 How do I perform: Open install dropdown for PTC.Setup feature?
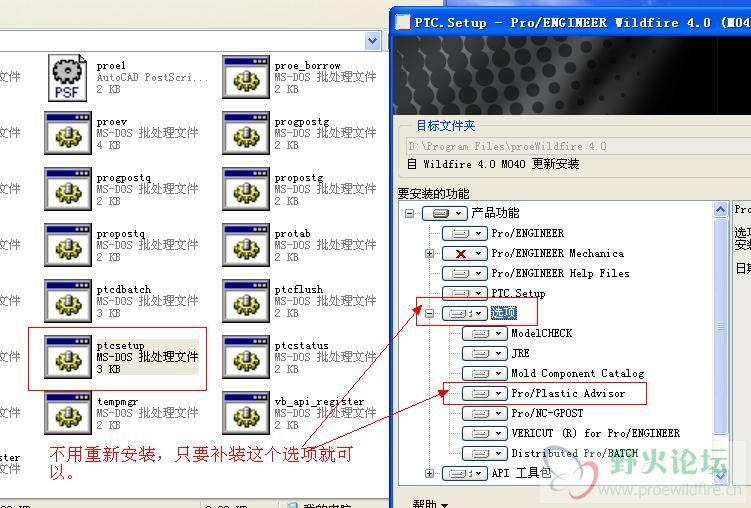(x=465, y=293)
